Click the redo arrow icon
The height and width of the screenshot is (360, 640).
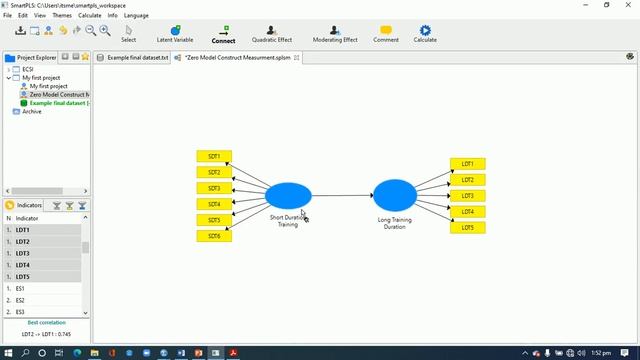click(x=77, y=31)
